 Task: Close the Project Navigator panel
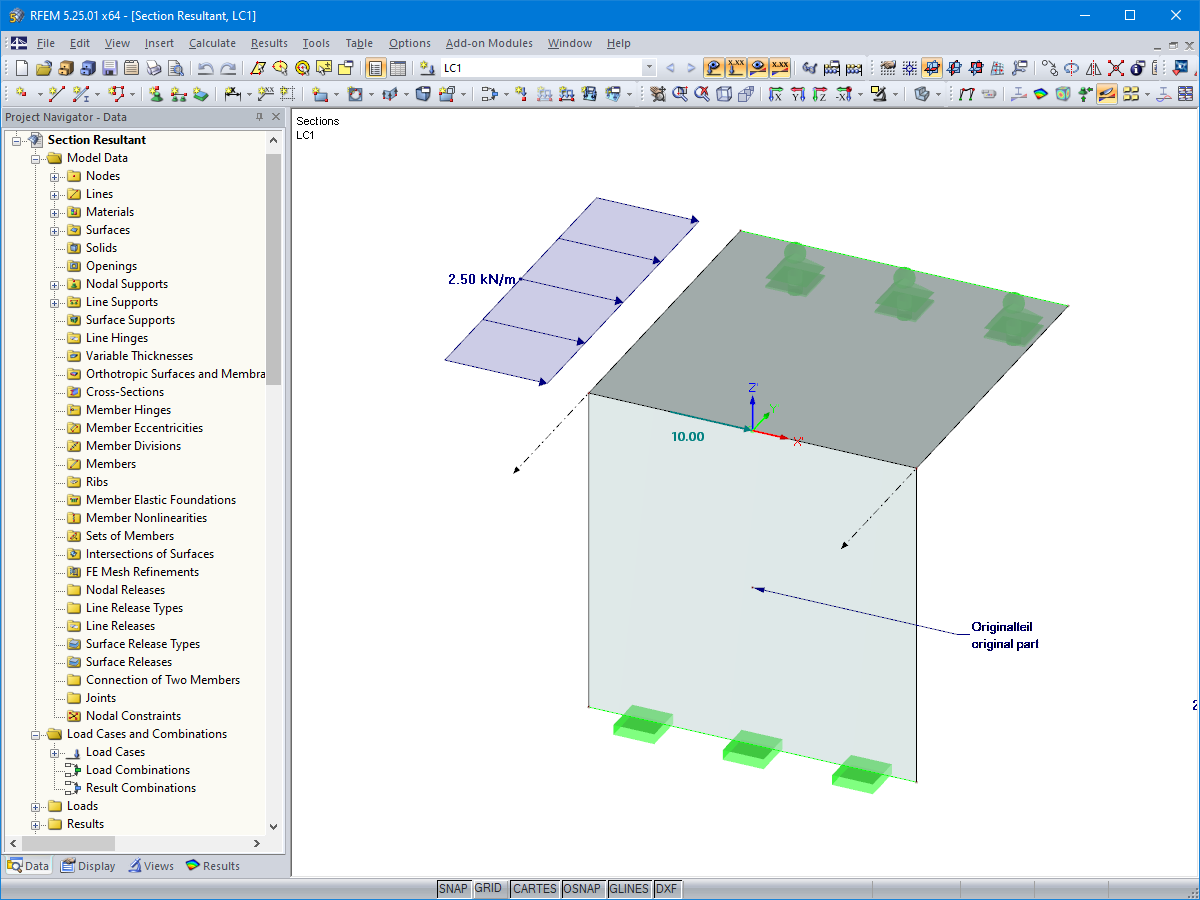click(x=276, y=117)
